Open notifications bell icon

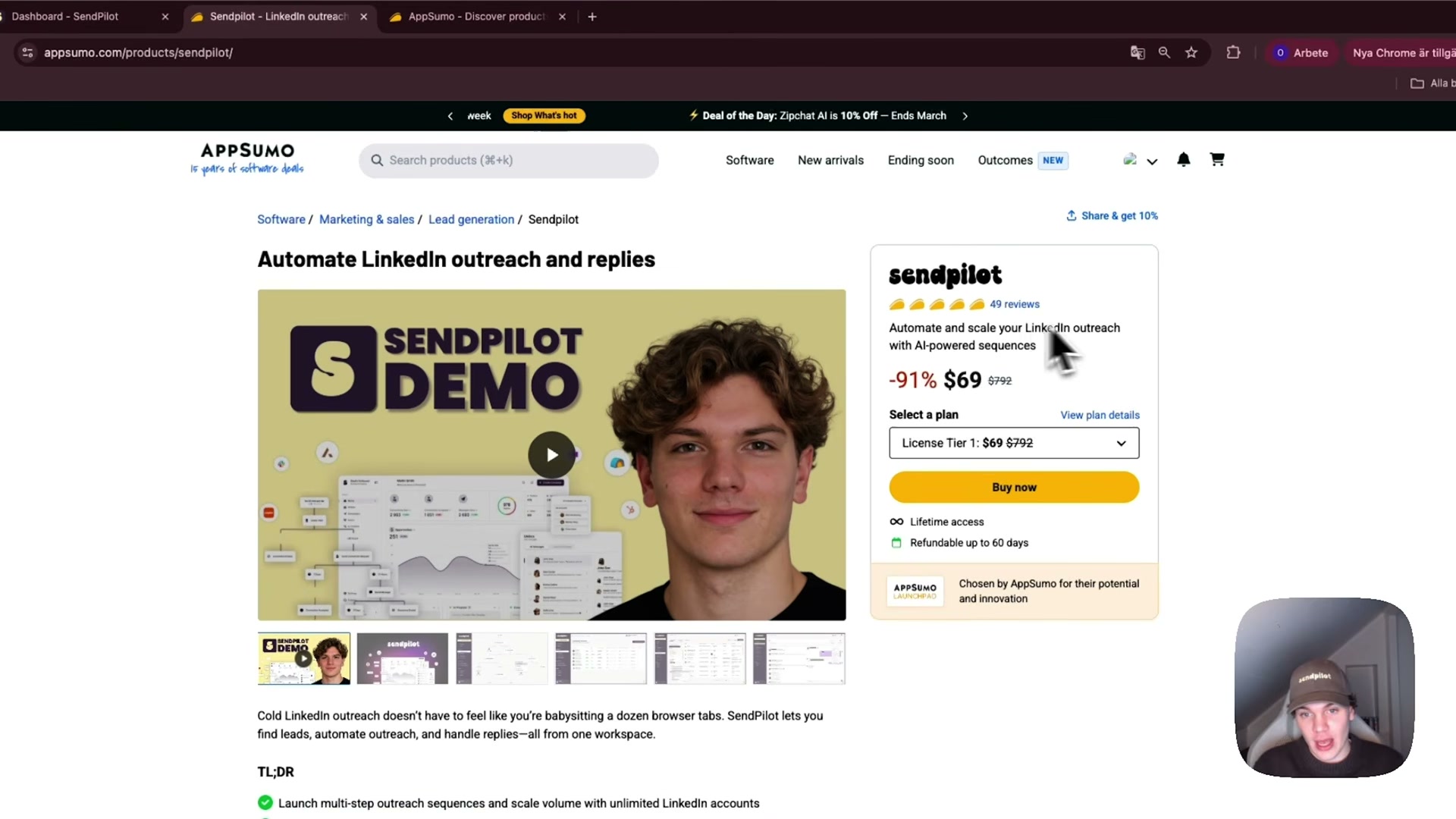[1184, 159]
